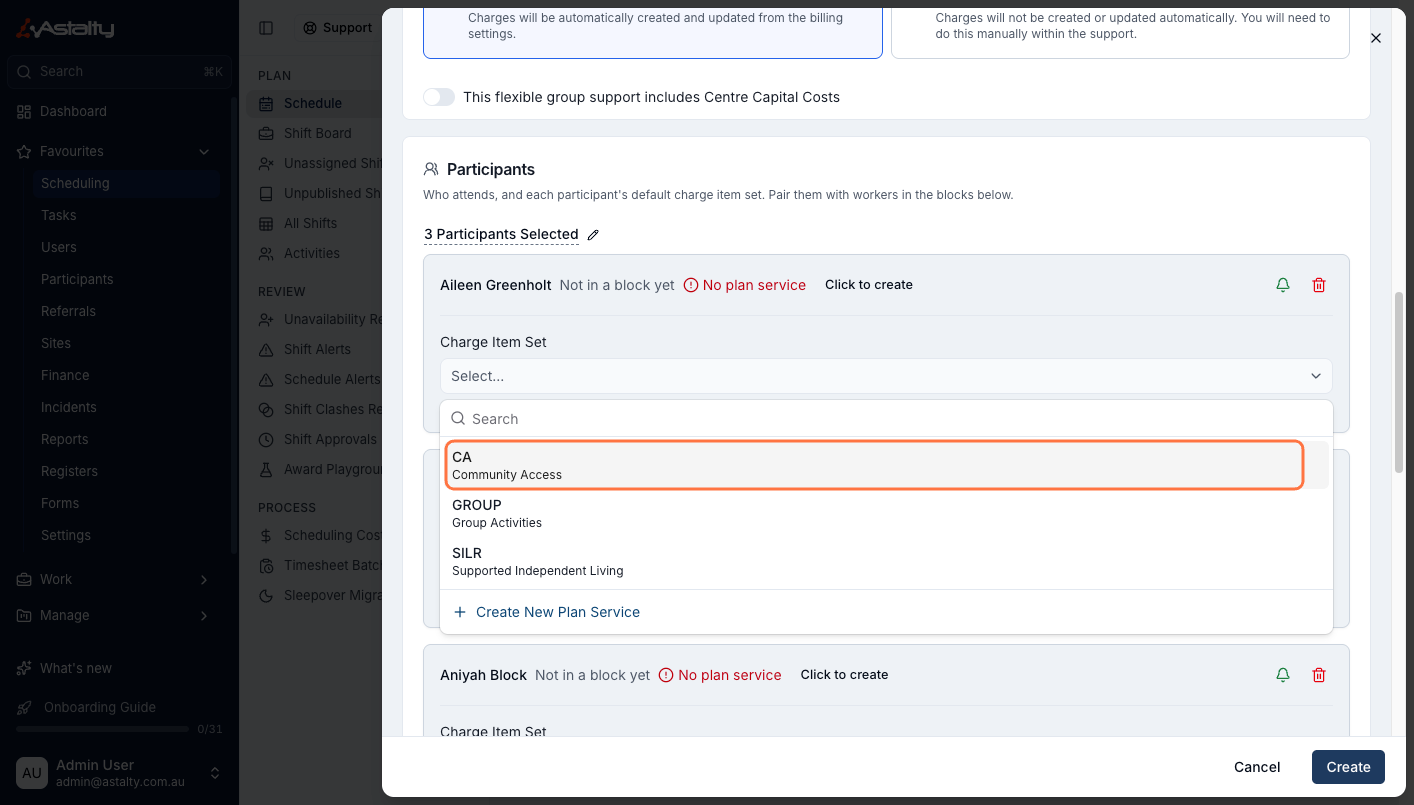This screenshot has height=805, width=1414.
Task: Open Finance in the sidebar
Action: [65, 375]
